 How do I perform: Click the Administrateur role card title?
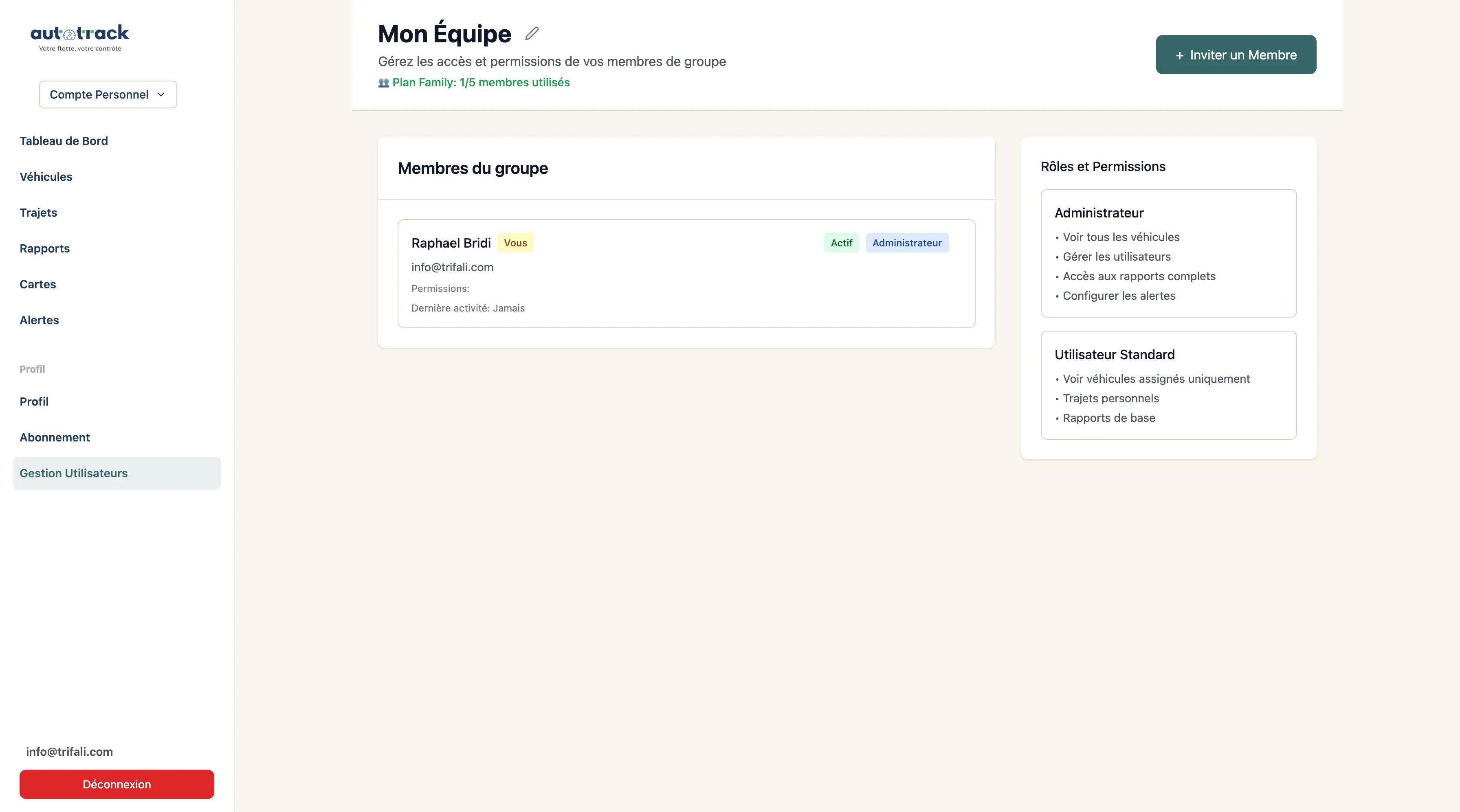pyautogui.click(x=1099, y=213)
